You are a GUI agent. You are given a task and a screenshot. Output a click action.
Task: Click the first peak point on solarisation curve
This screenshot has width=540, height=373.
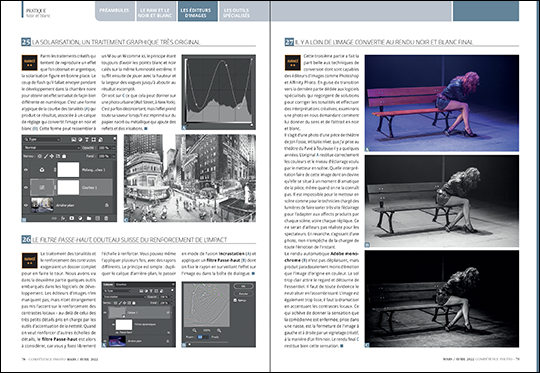click(x=226, y=64)
